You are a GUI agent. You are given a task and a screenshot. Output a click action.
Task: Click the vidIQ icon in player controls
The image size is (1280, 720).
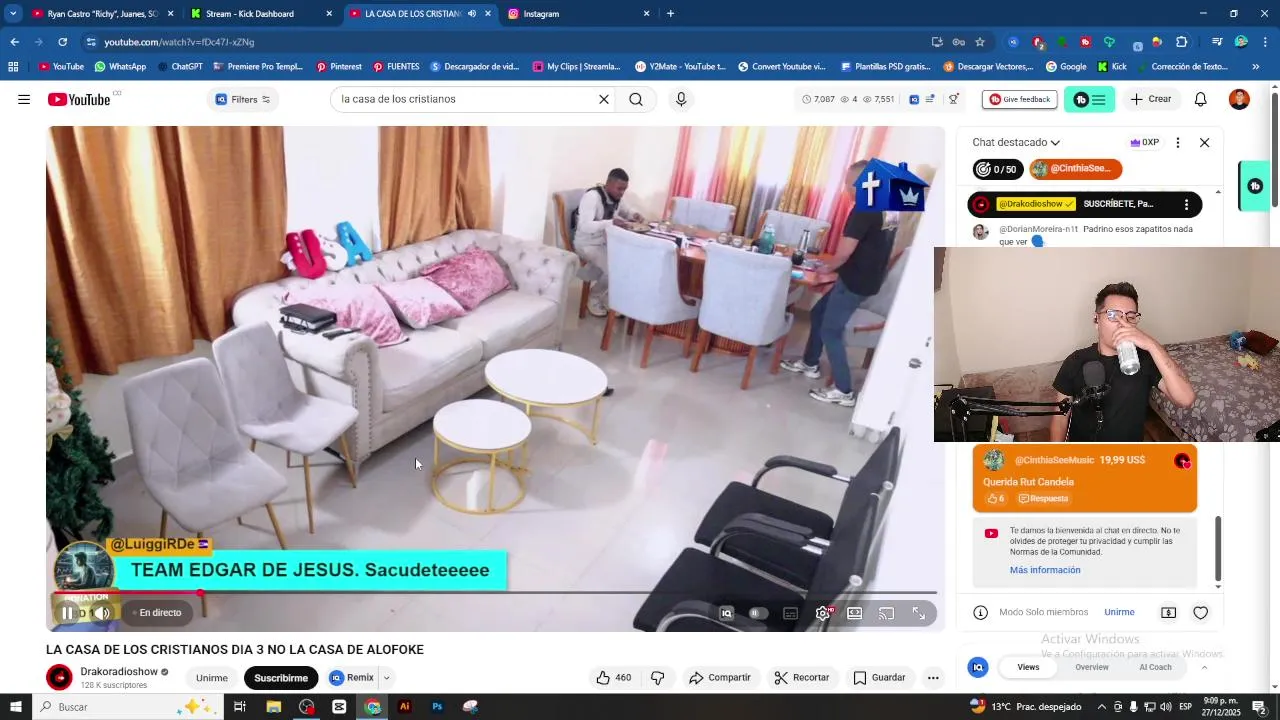click(x=727, y=613)
